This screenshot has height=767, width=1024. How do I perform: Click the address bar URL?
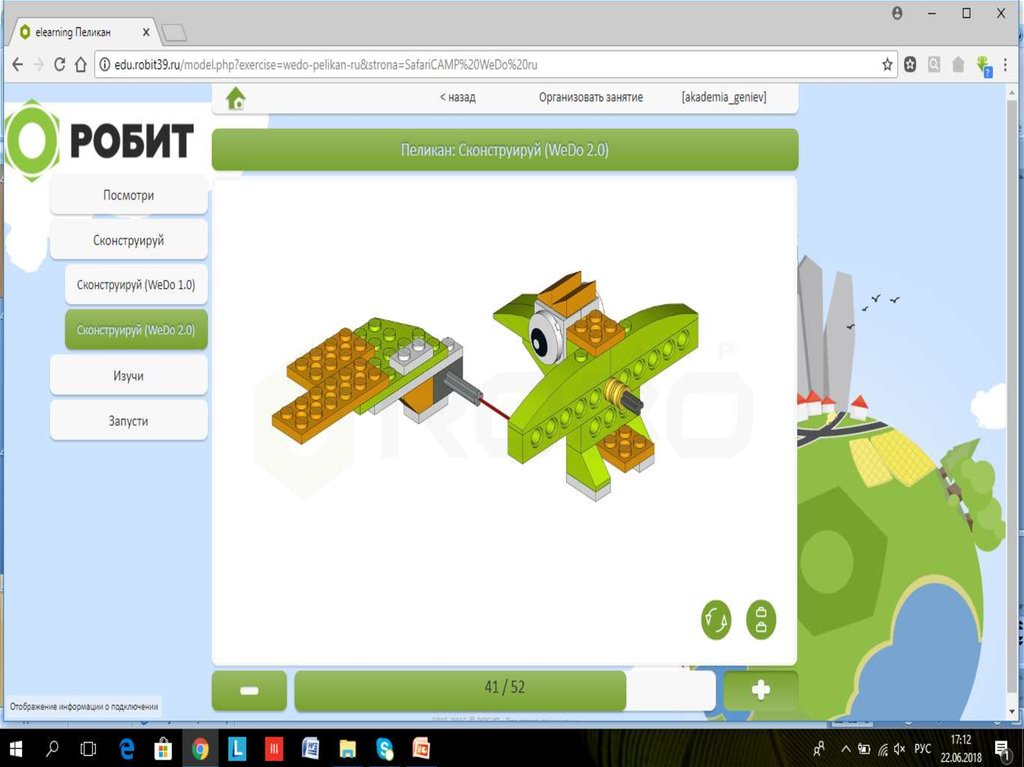(326, 65)
